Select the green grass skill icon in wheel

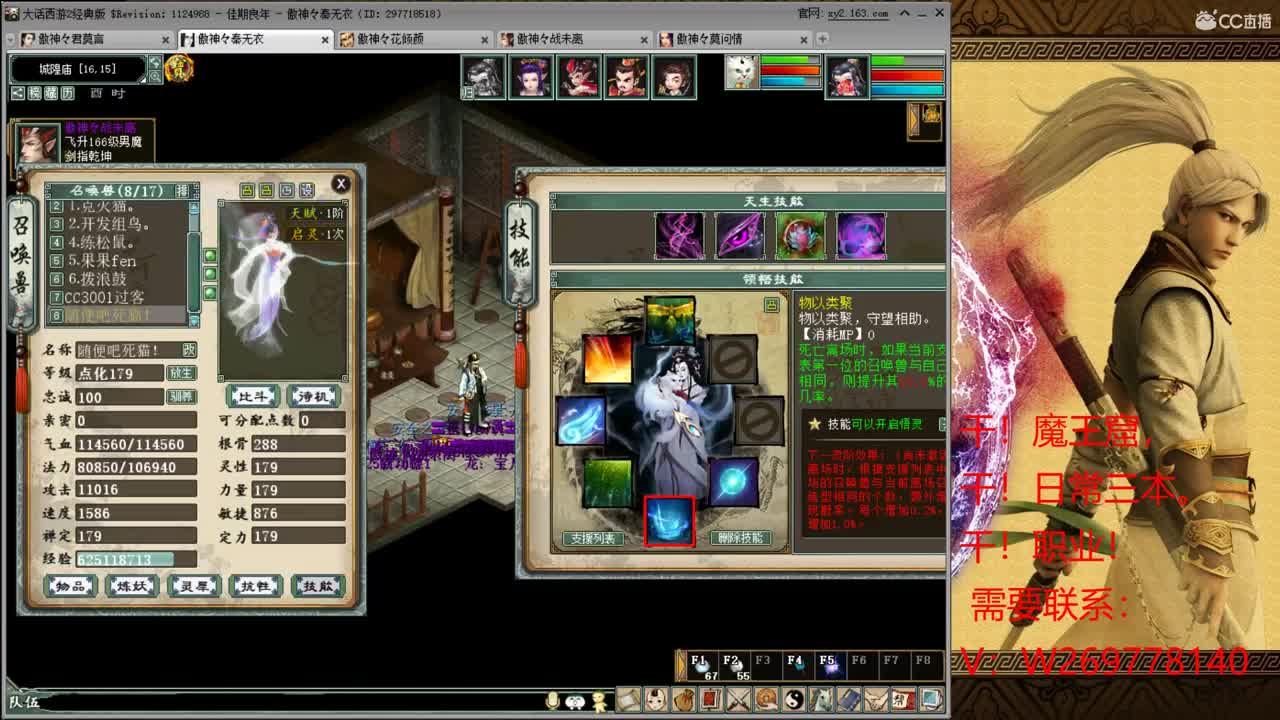608,482
